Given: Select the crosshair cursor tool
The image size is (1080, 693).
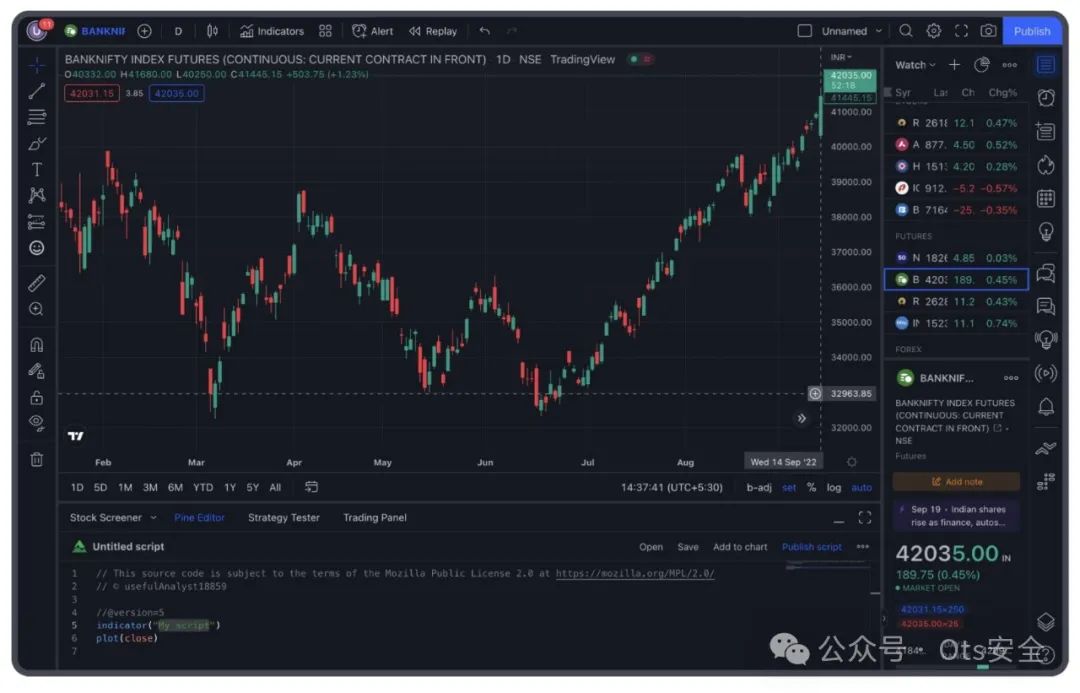Looking at the screenshot, I should point(37,65).
